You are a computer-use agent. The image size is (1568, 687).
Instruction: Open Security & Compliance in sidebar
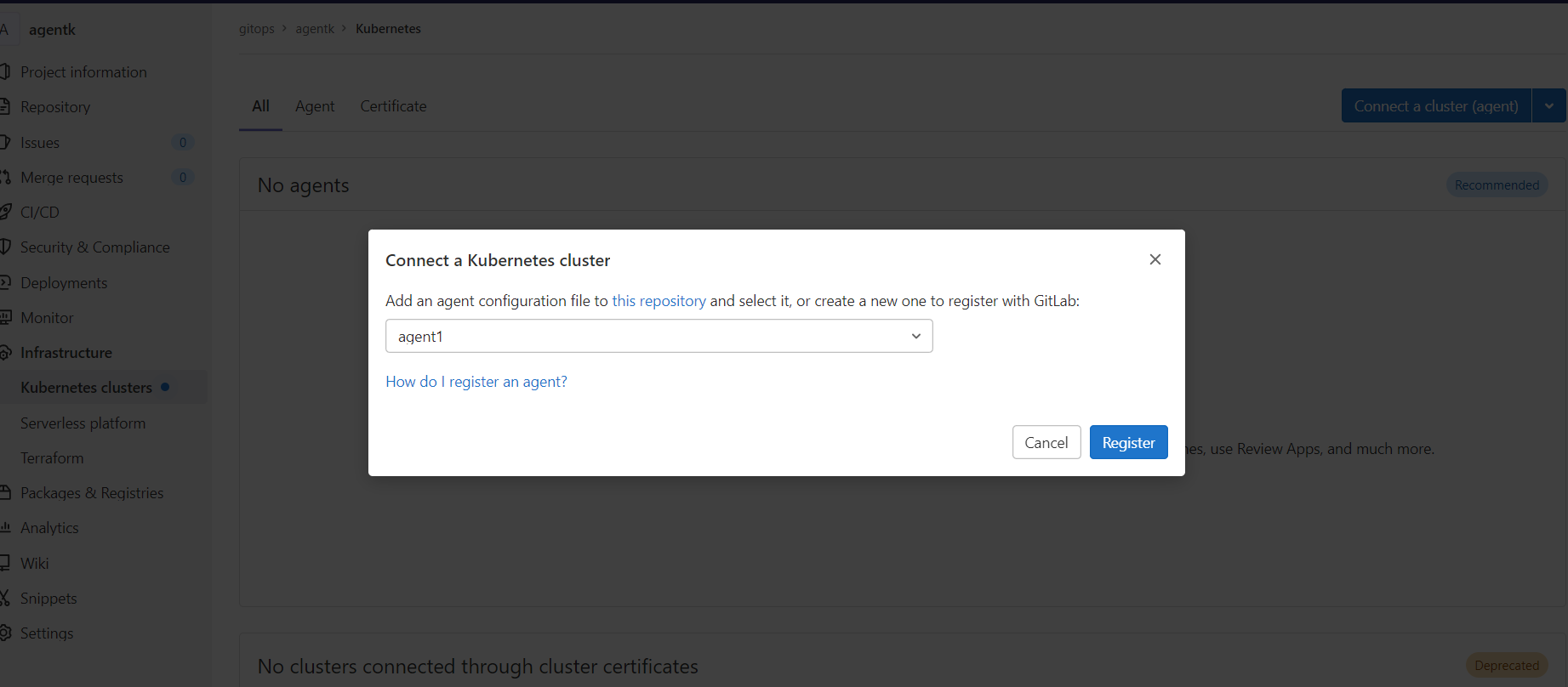94,247
